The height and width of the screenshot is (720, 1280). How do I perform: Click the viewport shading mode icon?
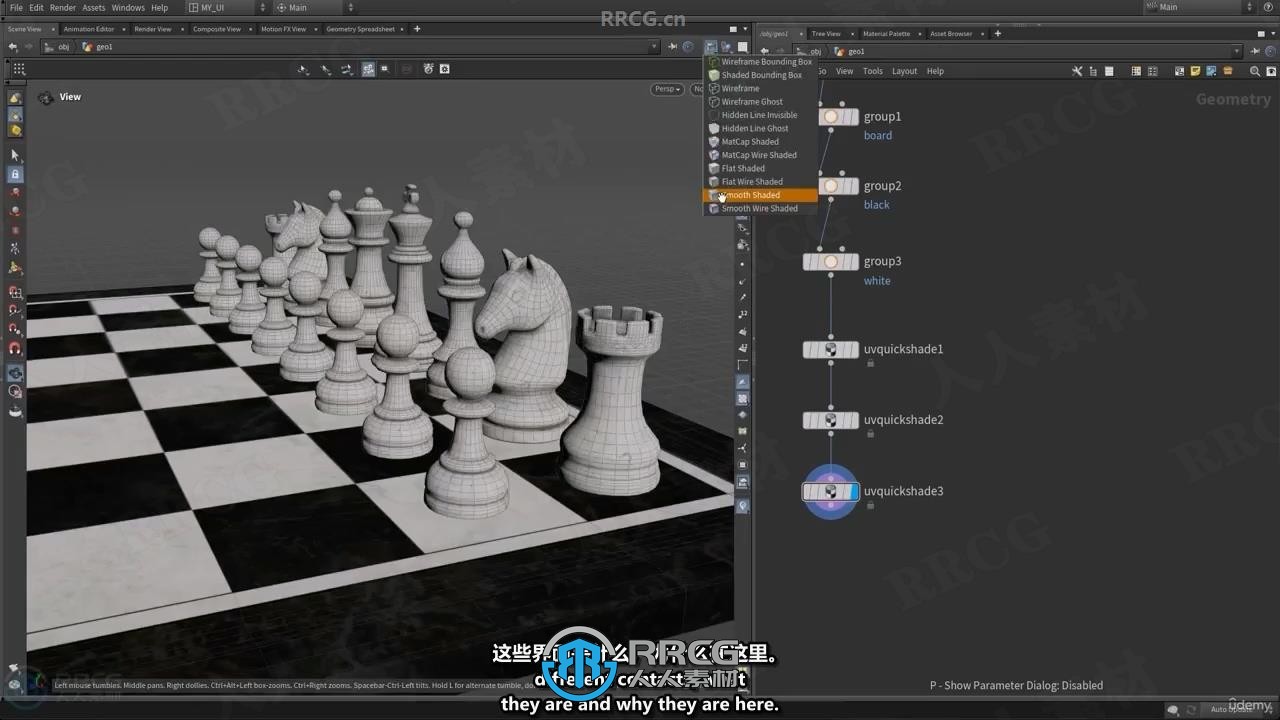(711, 47)
